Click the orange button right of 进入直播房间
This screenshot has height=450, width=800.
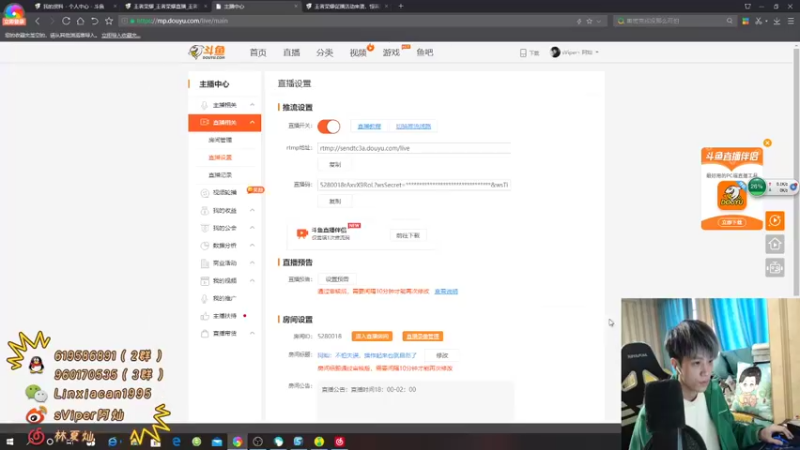tap(422, 336)
